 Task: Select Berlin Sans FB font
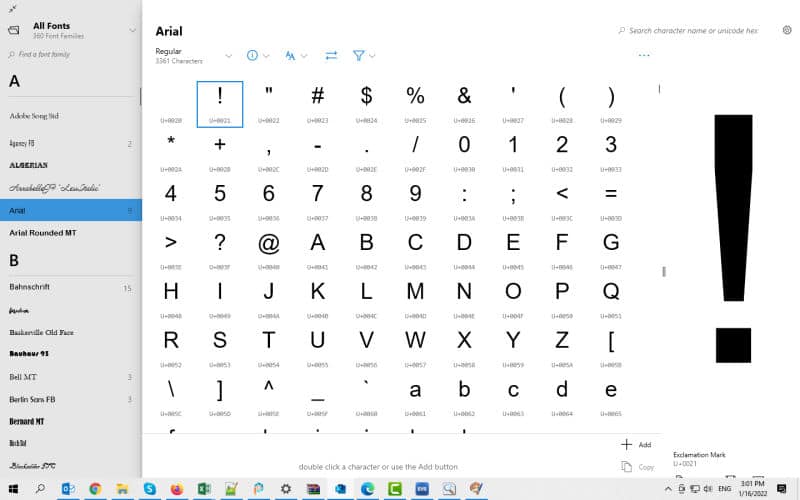point(71,399)
